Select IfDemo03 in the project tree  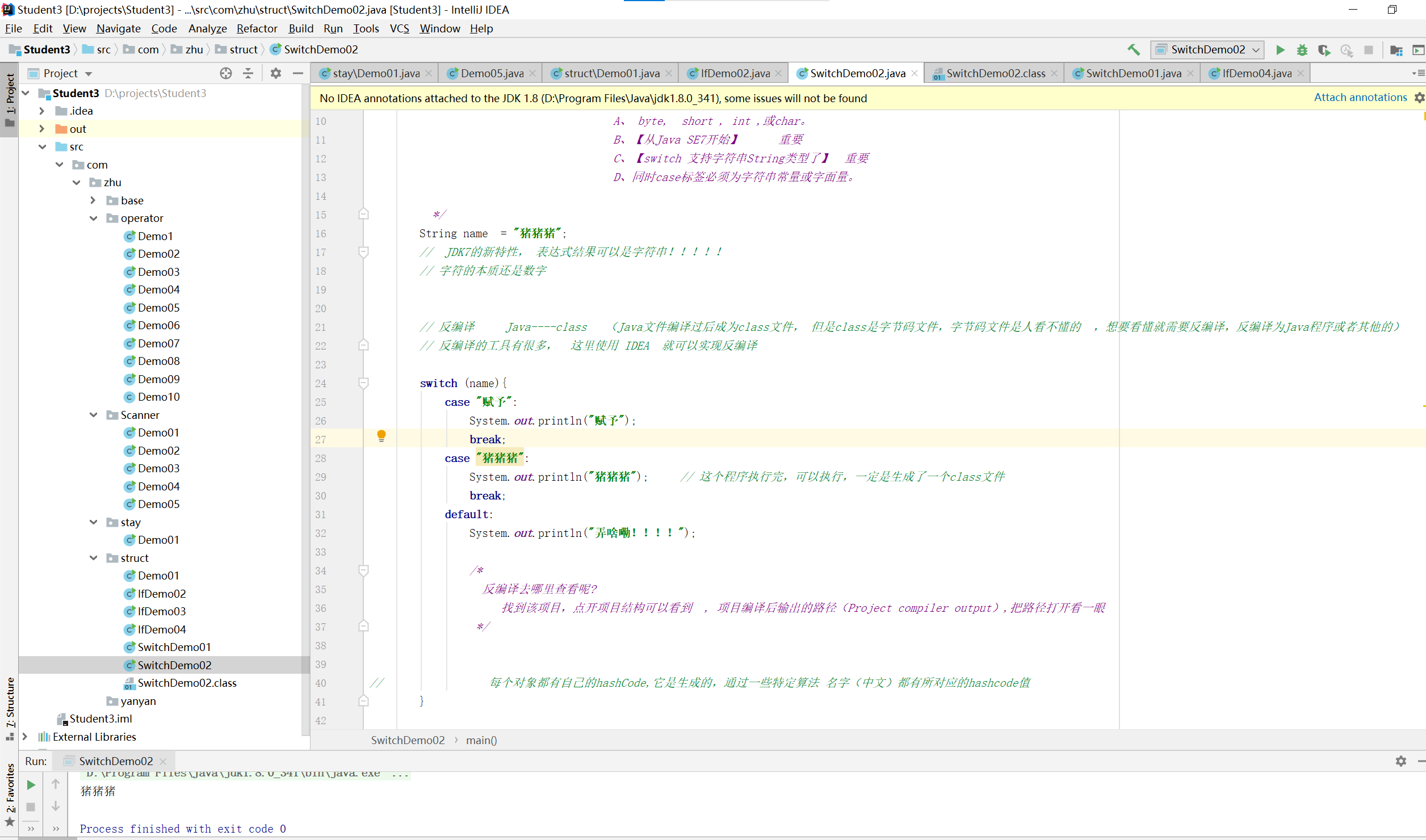161,611
